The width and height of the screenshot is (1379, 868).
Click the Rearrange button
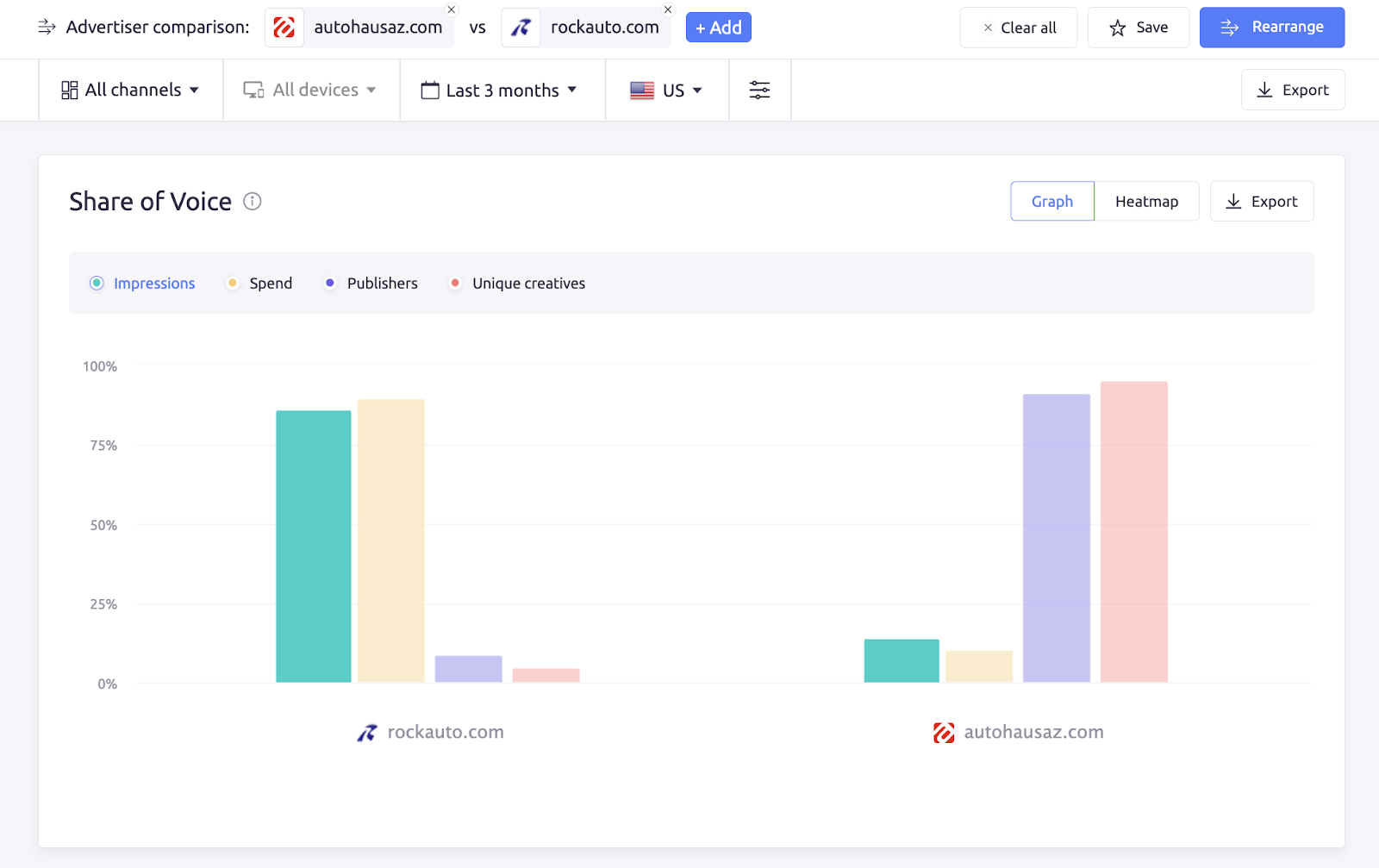[x=1271, y=28]
